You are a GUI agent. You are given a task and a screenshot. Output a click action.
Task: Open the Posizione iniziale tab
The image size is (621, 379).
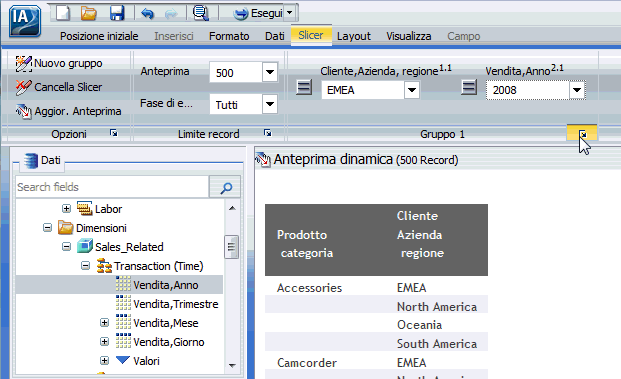coord(99,36)
